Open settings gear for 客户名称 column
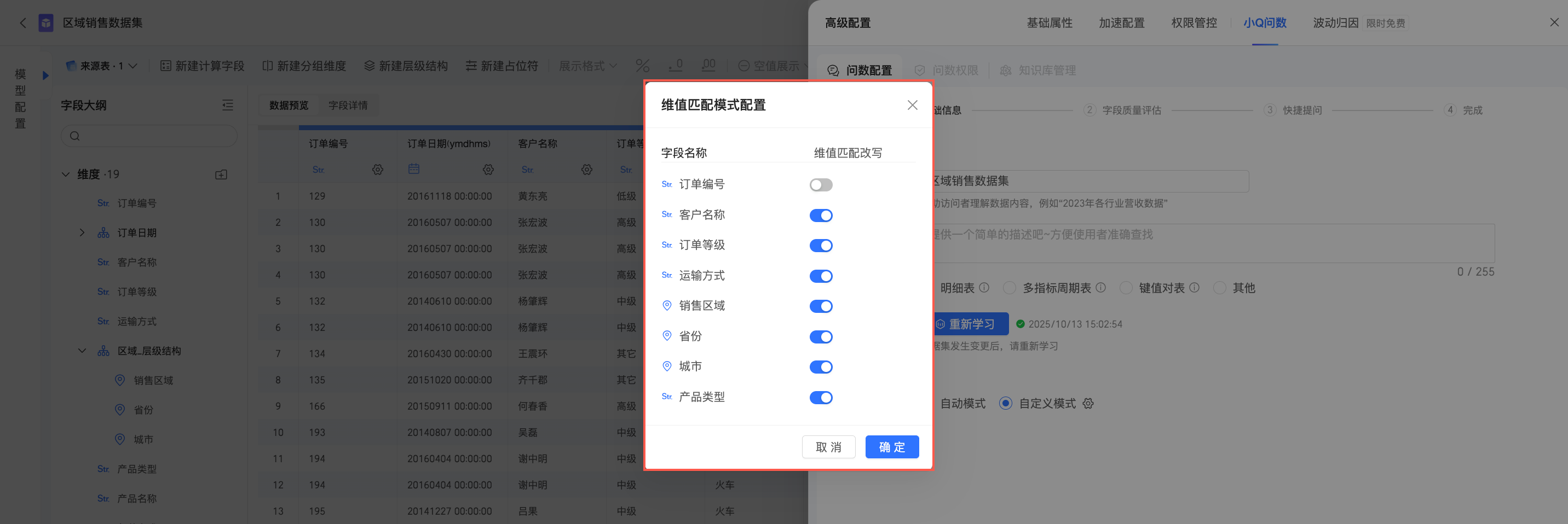Screen dimensions: 1568x524 pyautogui.click(x=587, y=170)
